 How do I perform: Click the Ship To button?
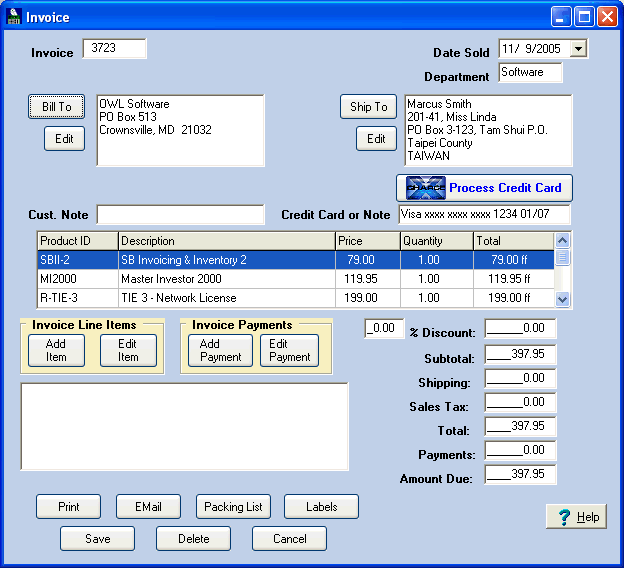(x=369, y=107)
